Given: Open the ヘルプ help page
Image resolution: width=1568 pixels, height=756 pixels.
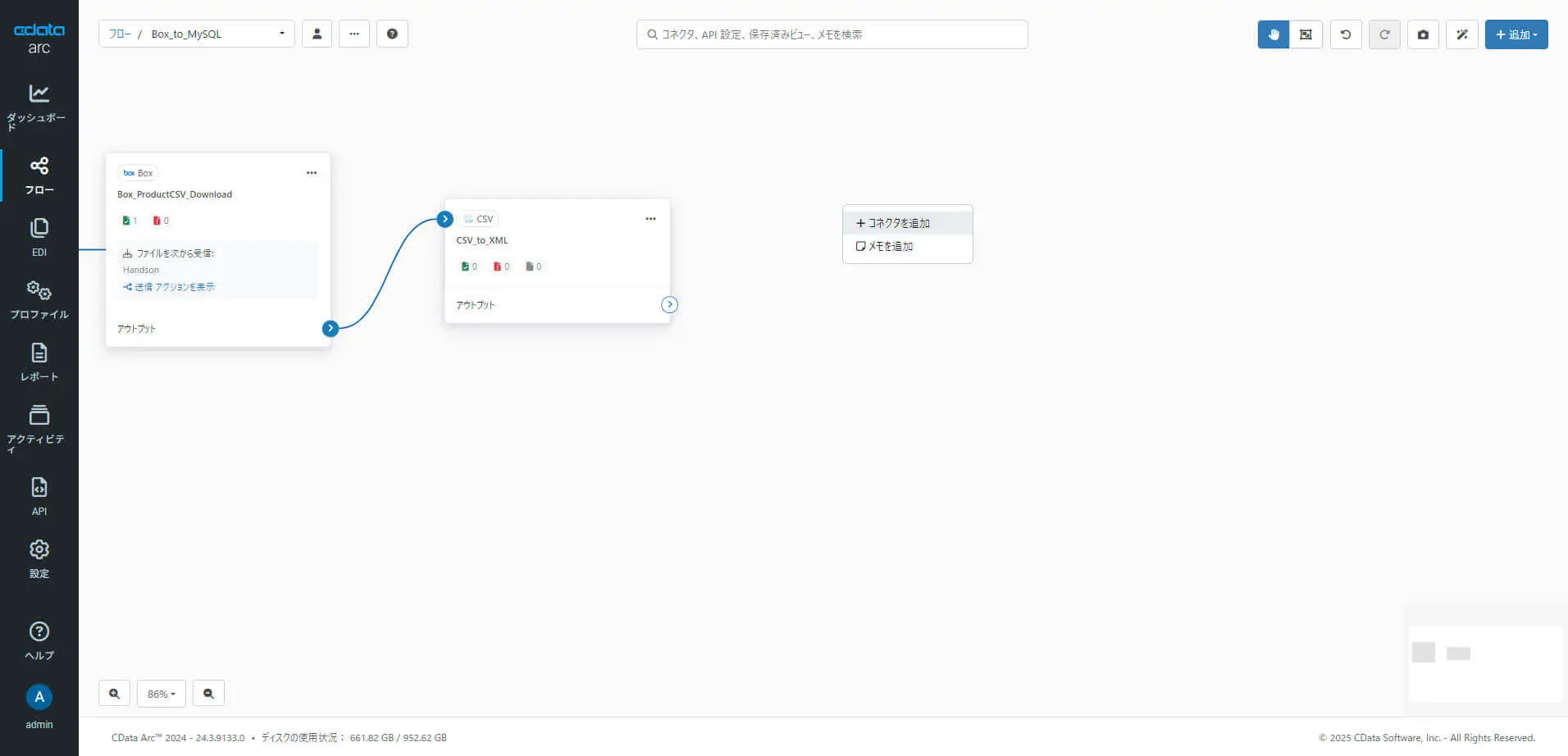Looking at the screenshot, I should tap(39, 641).
